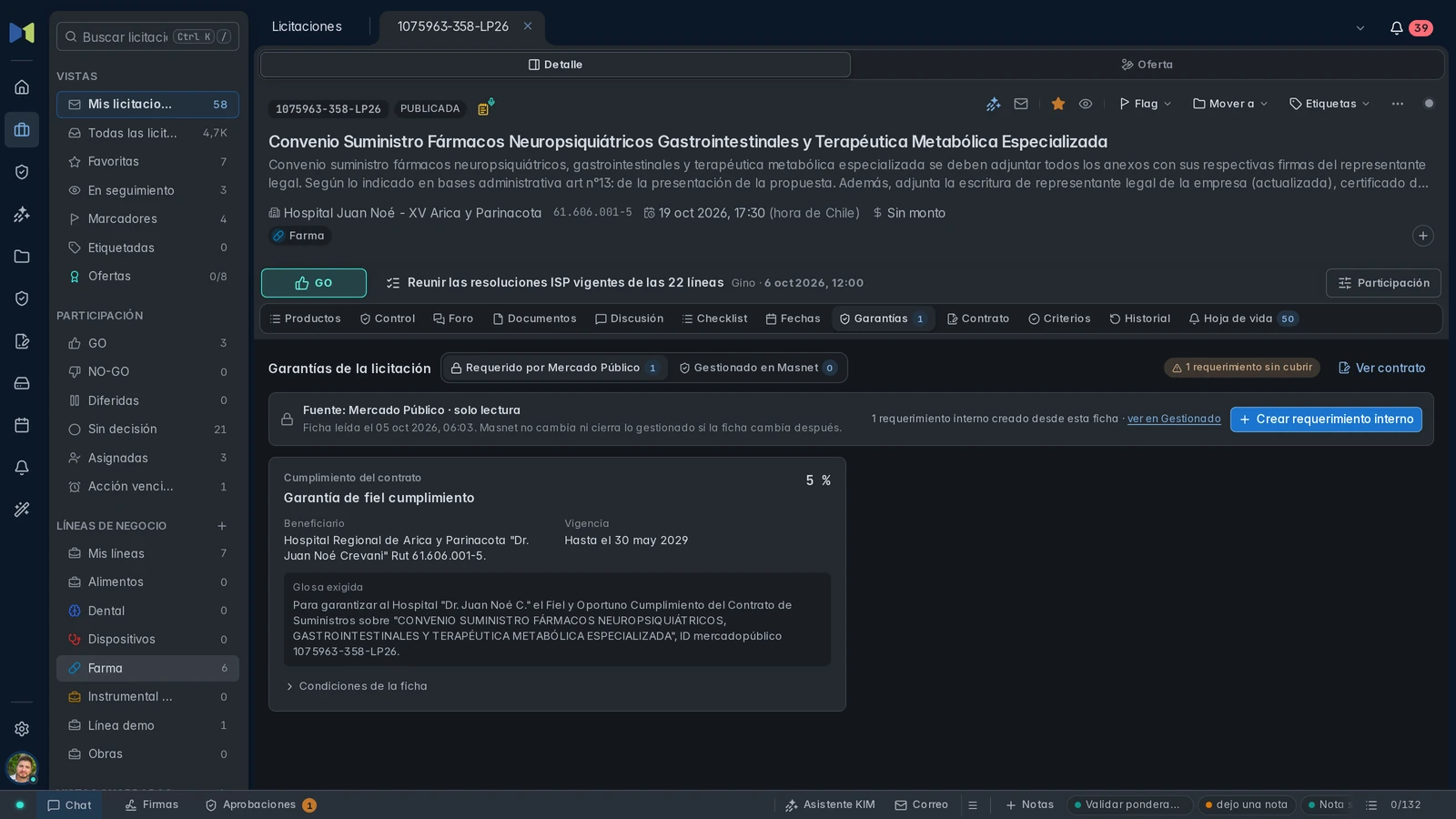
Task: Open the briefcase licitaciones rail icon
Action: coord(22,129)
